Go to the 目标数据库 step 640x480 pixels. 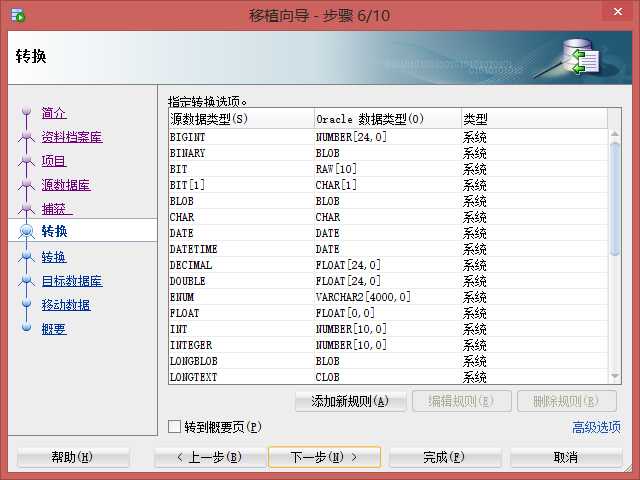(x=72, y=281)
